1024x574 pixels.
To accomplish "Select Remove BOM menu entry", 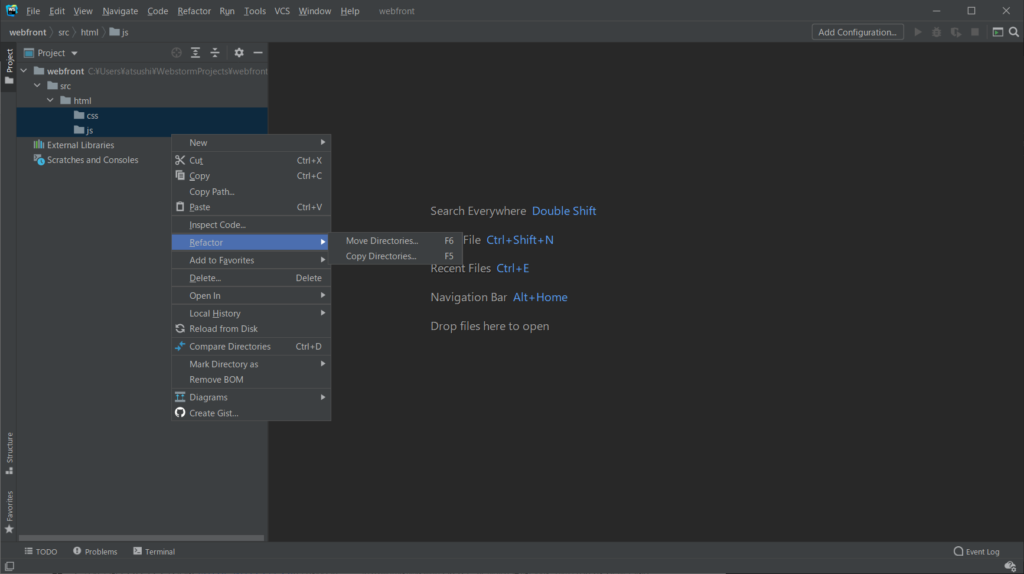I will pyautogui.click(x=251, y=379).
